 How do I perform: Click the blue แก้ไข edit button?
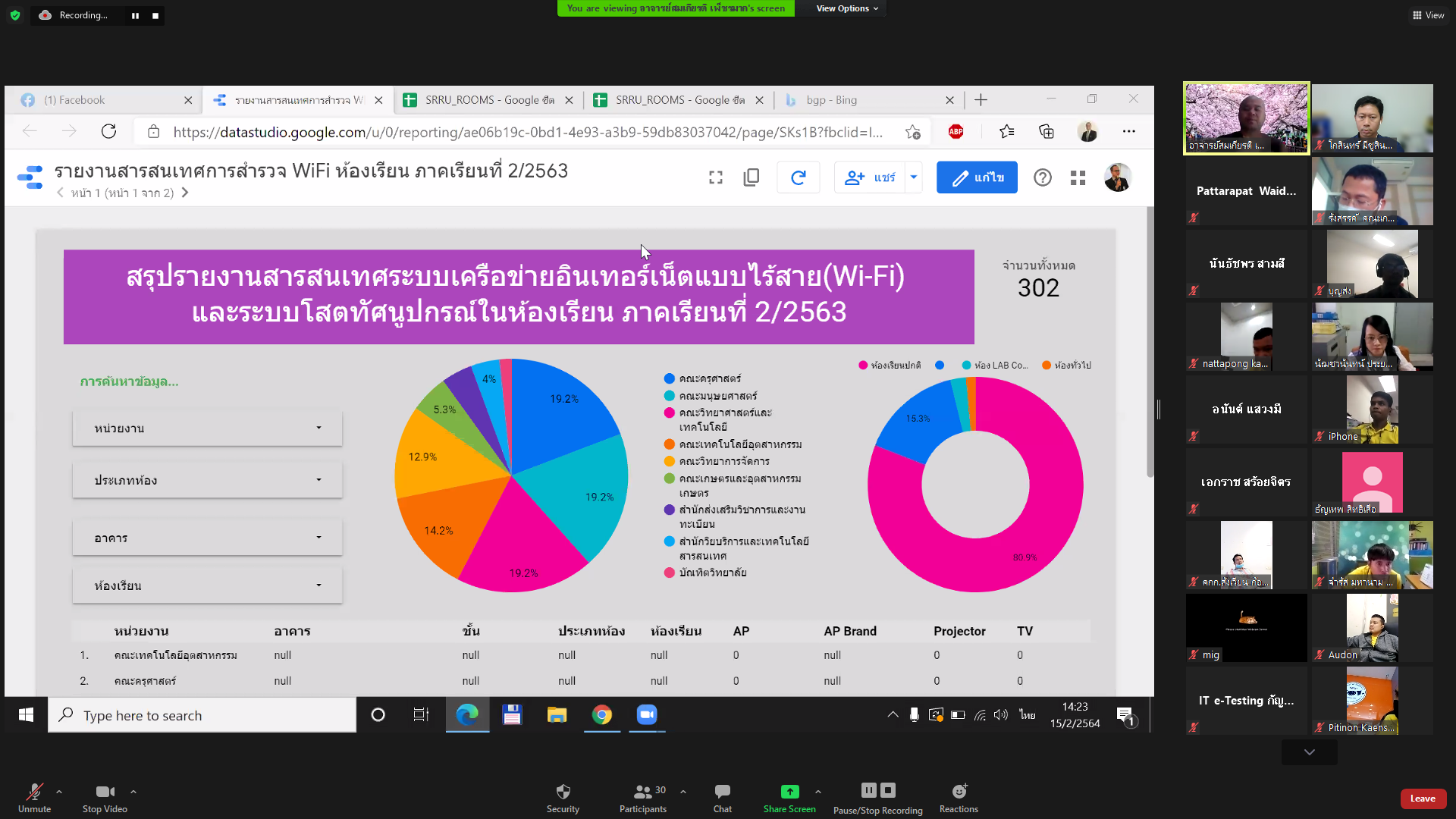(x=977, y=177)
